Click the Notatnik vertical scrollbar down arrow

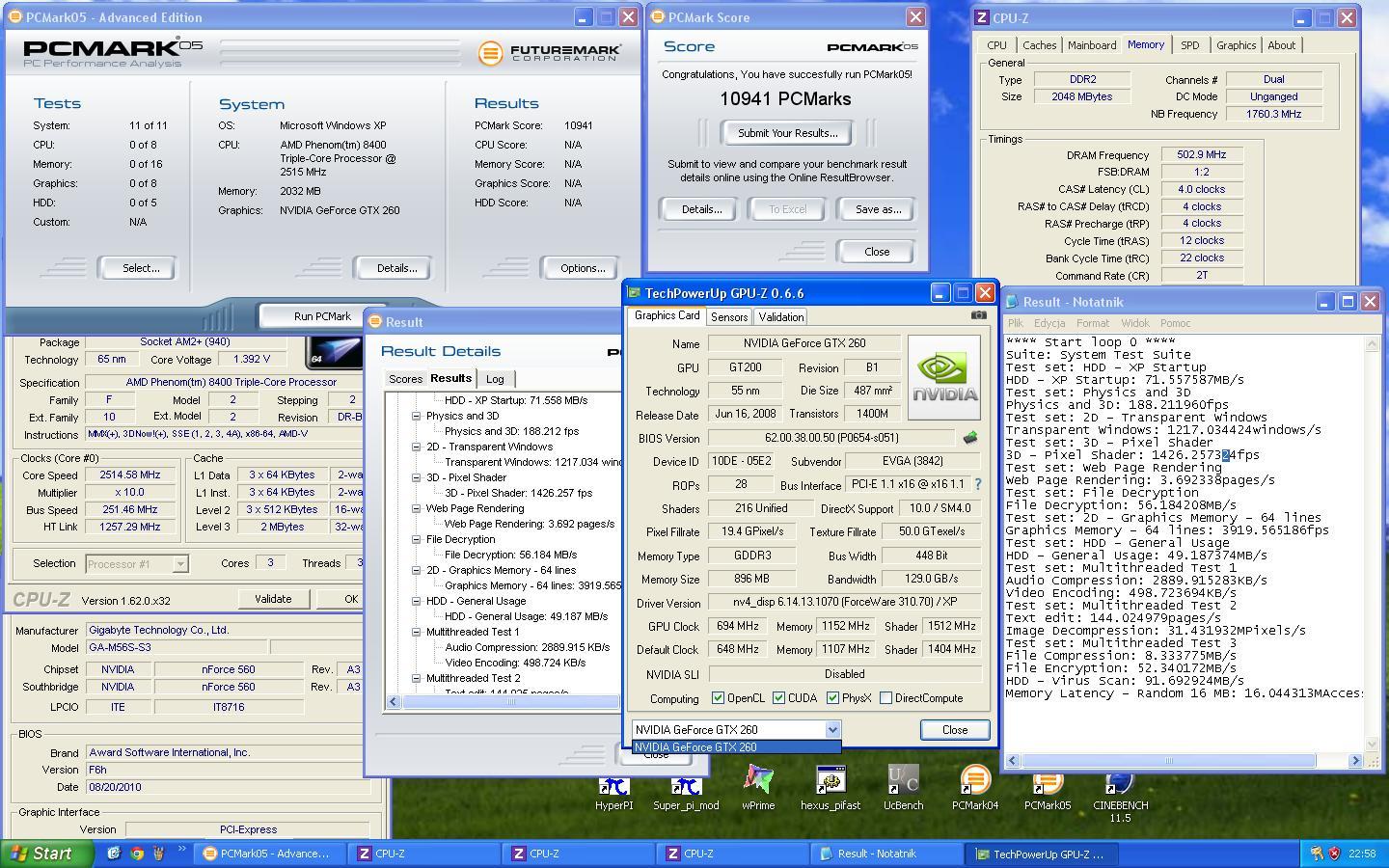coord(1373,745)
